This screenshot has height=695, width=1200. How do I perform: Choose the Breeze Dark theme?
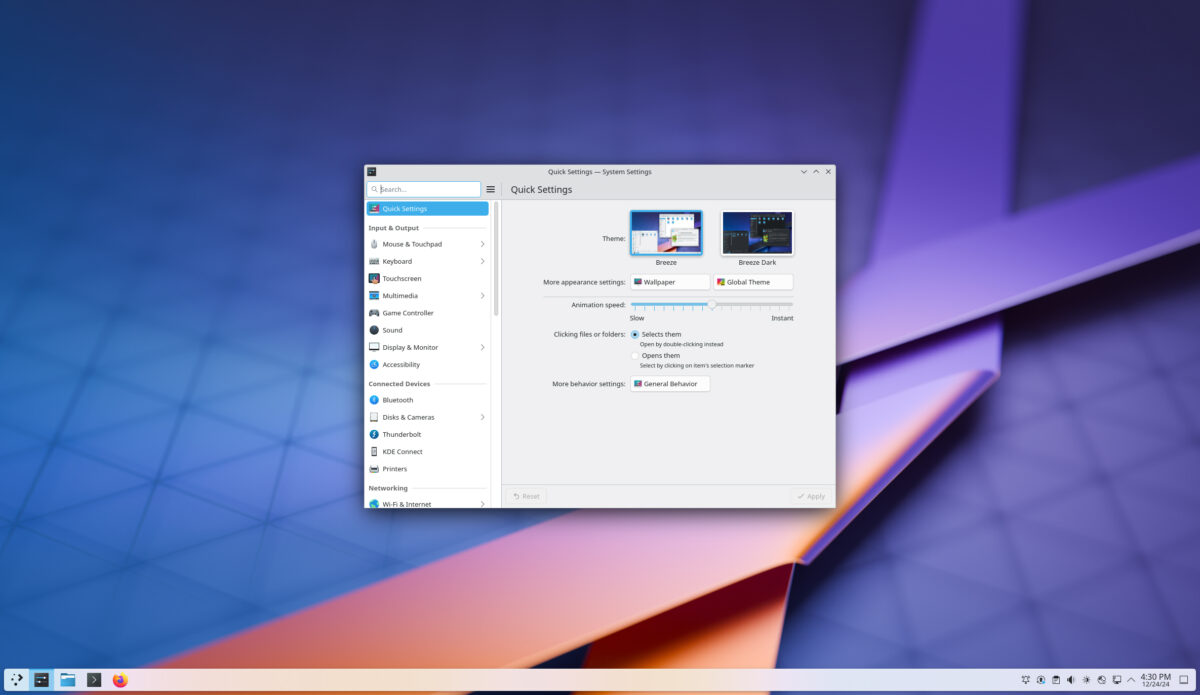(756, 231)
